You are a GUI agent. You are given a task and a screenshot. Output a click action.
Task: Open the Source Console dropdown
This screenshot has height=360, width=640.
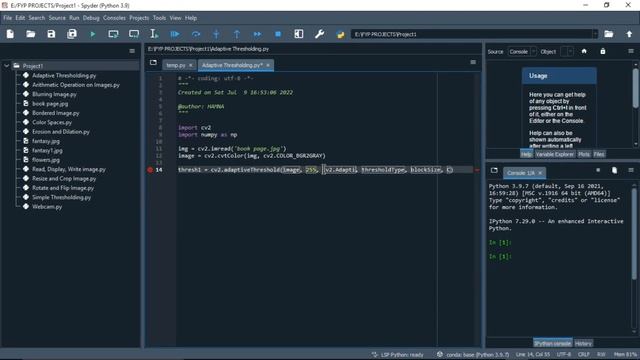[x=522, y=52]
